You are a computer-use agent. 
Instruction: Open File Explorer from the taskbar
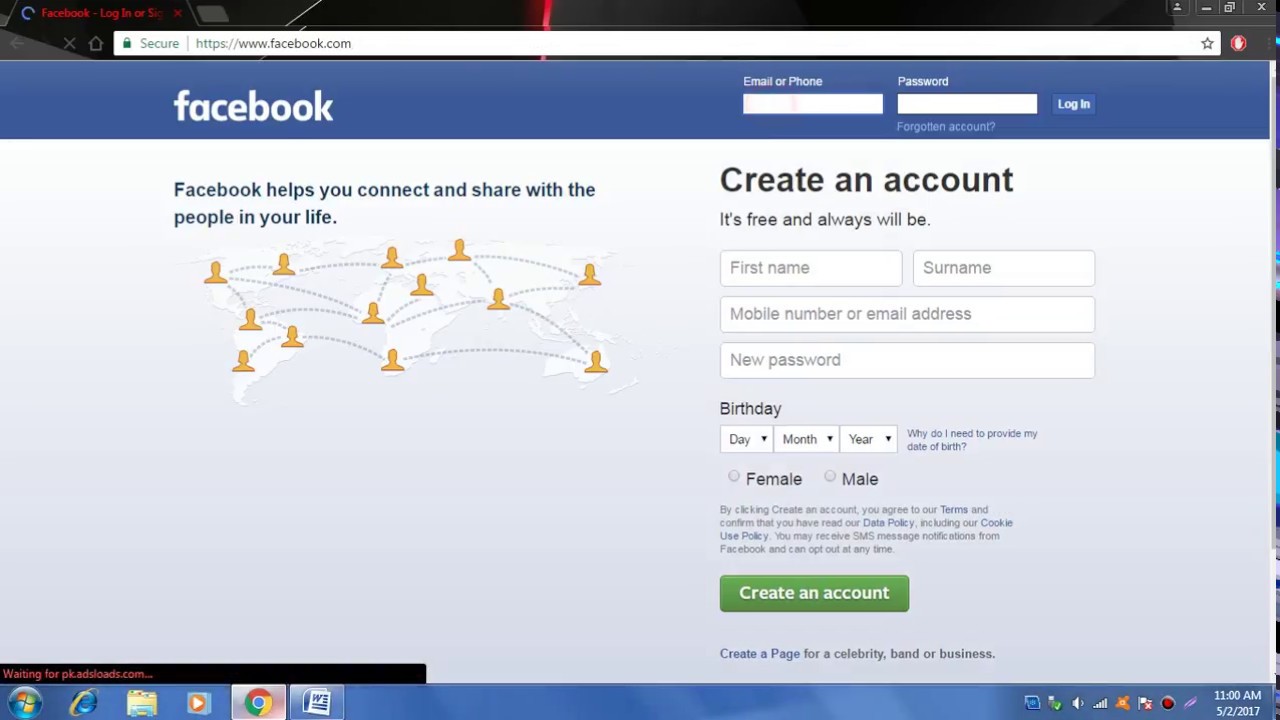click(x=141, y=703)
